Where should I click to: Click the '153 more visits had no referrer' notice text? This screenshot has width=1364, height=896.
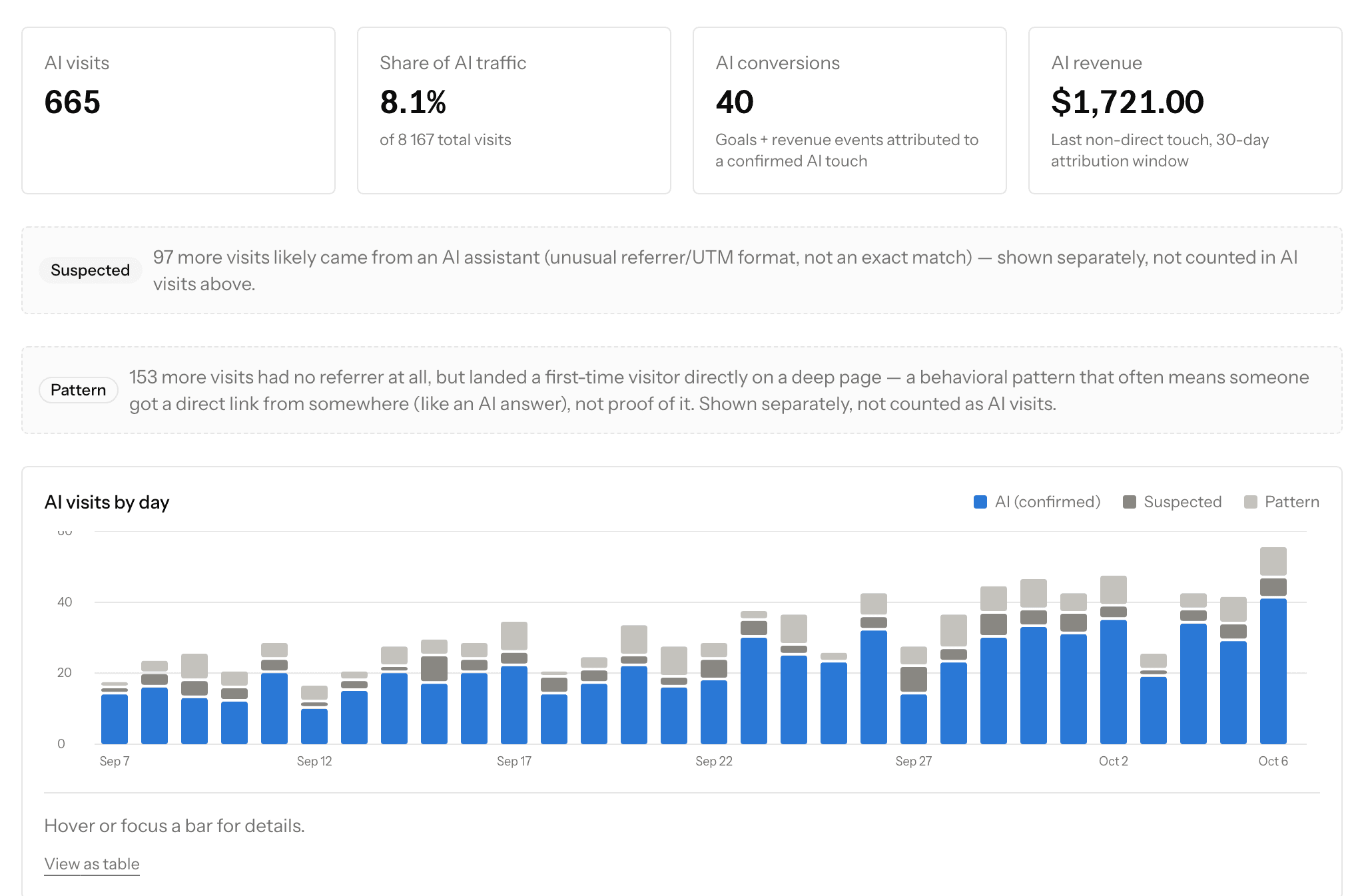719,390
